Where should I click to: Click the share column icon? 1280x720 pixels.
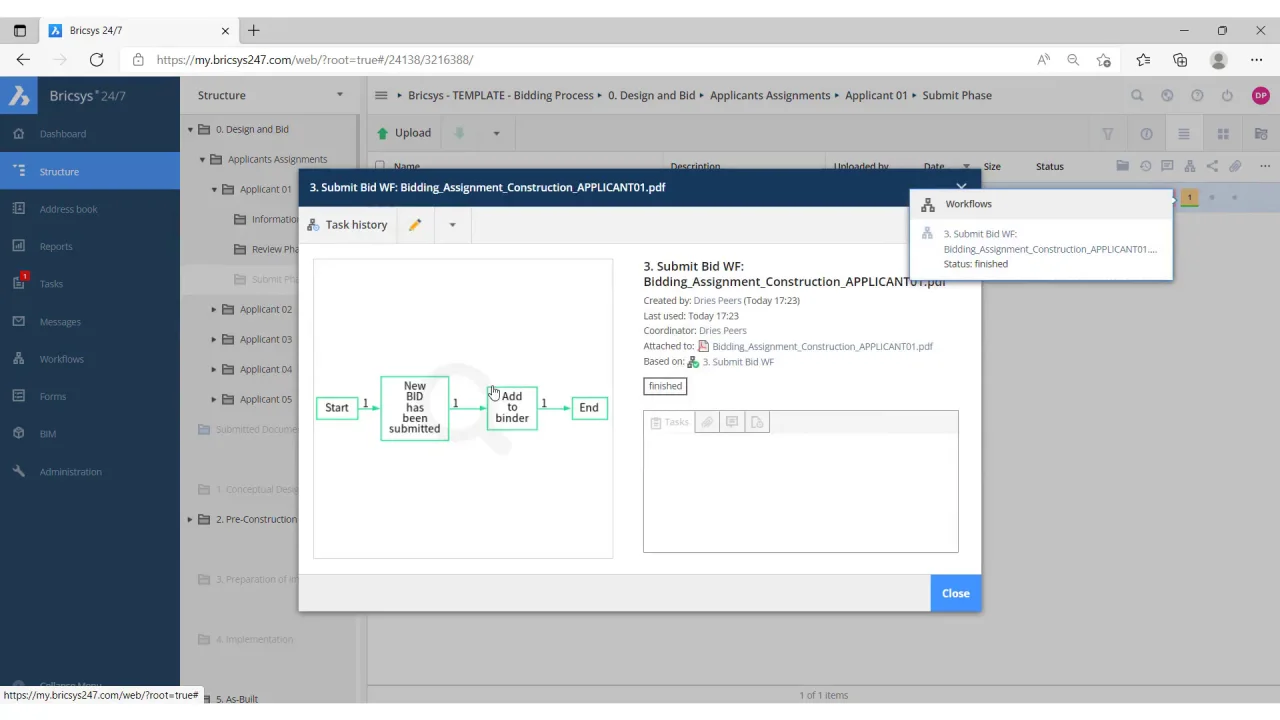tap(1212, 166)
